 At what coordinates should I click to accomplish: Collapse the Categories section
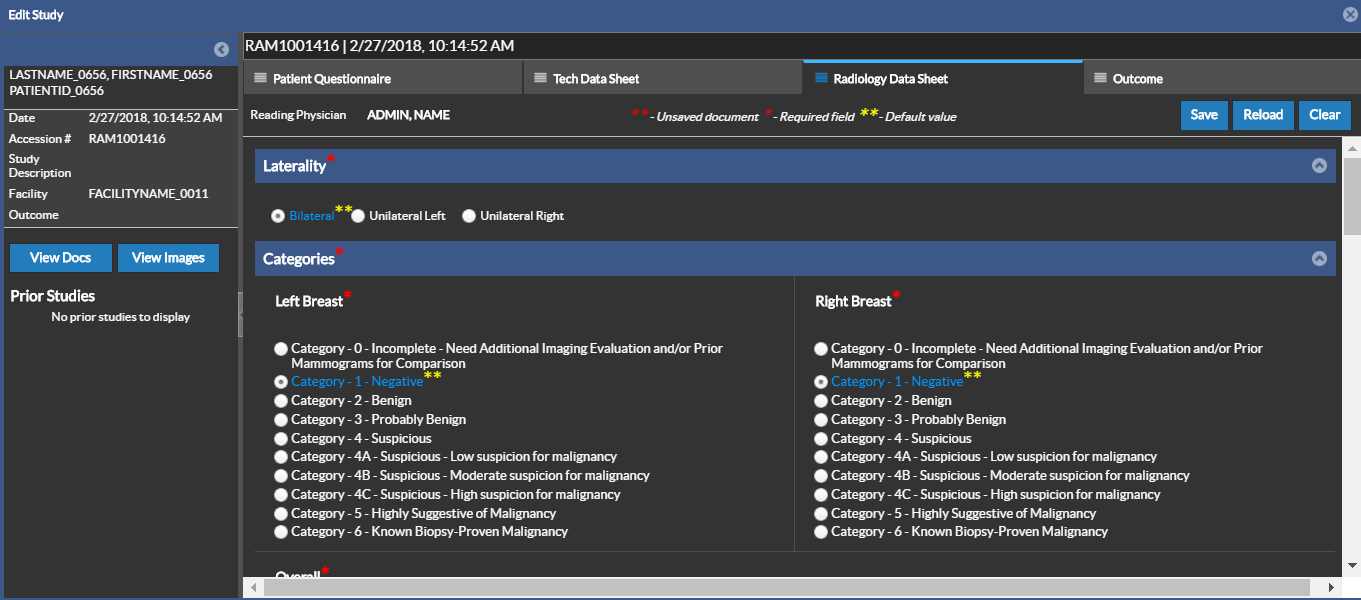click(x=1319, y=259)
